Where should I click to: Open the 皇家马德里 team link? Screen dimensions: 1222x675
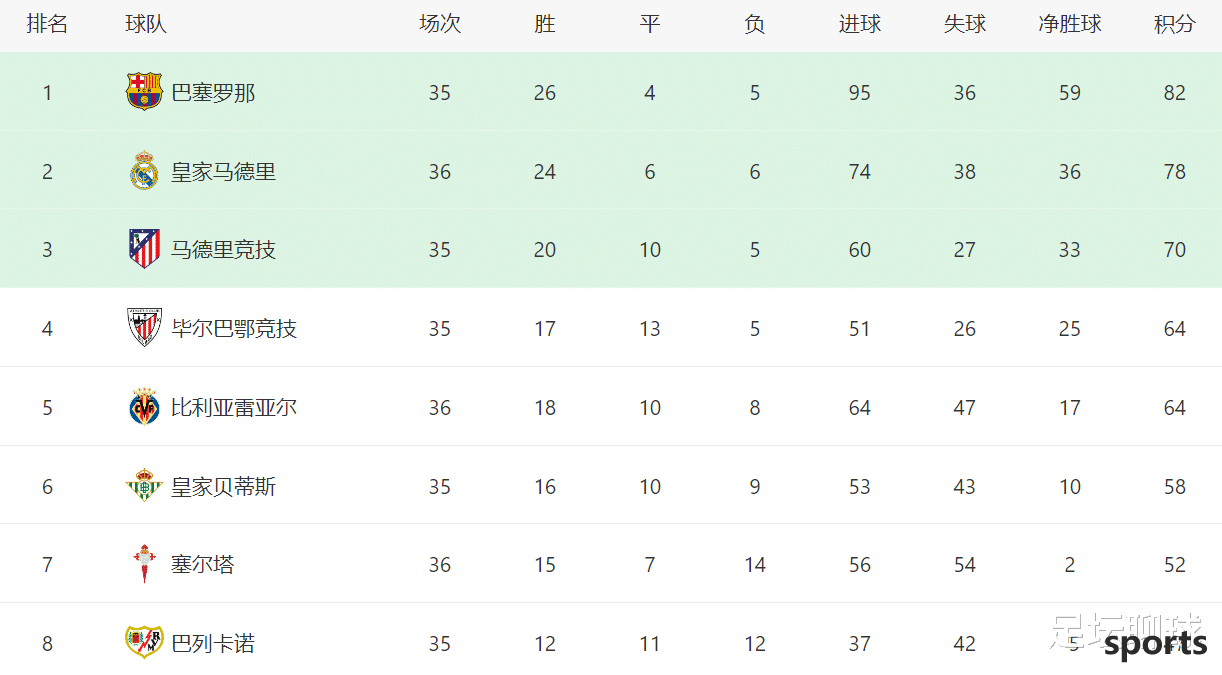click(x=223, y=172)
